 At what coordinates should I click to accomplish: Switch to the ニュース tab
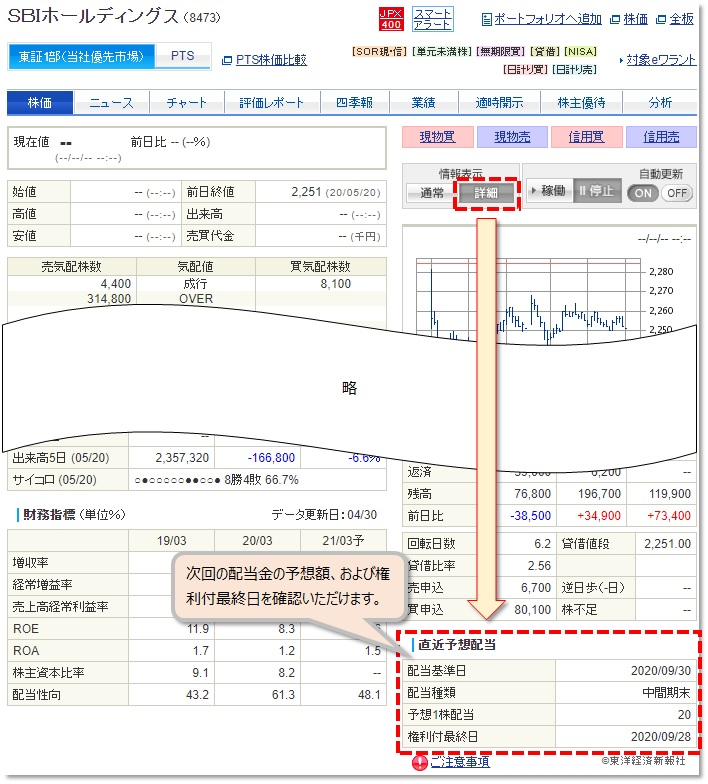pyautogui.click(x=112, y=102)
